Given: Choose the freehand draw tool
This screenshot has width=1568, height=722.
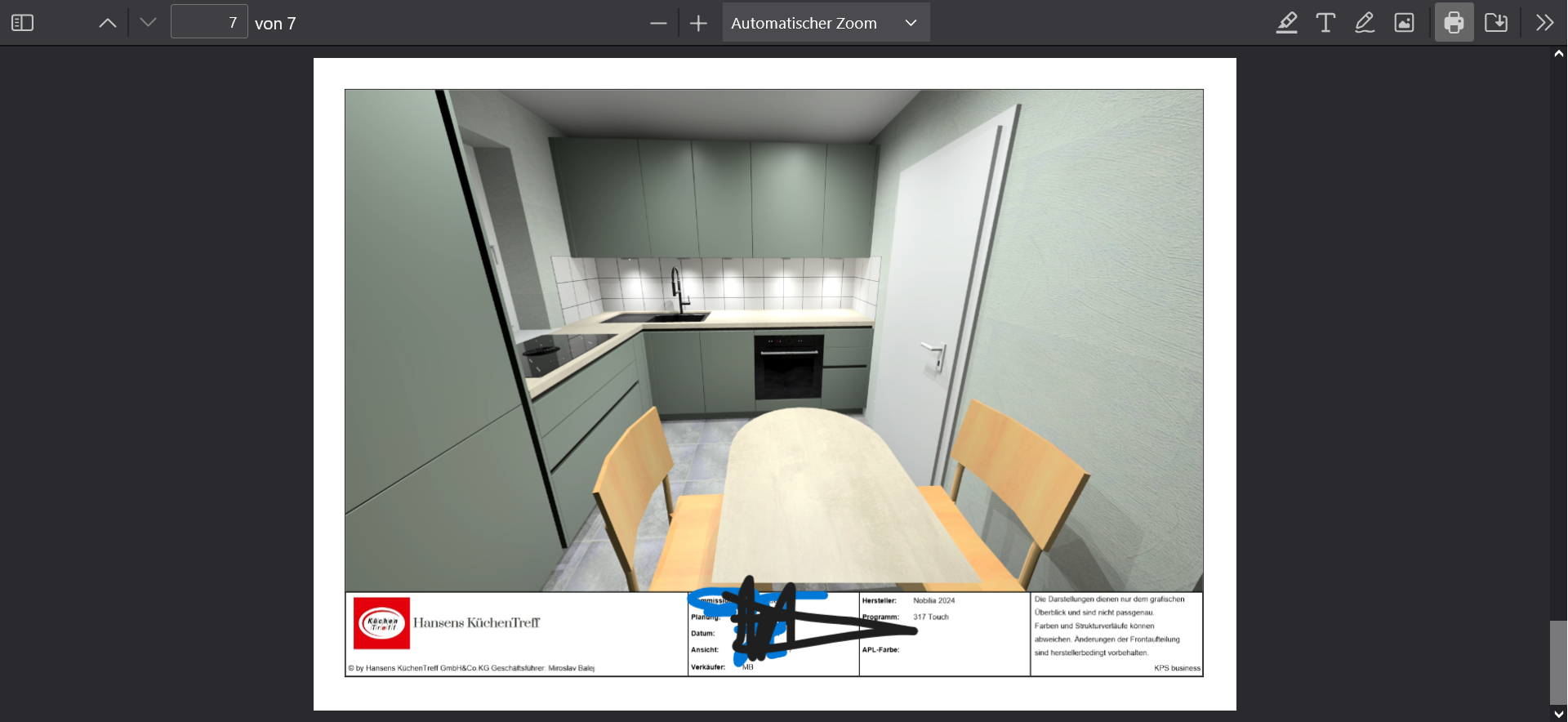Looking at the screenshot, I should [x=1365, y=23].
